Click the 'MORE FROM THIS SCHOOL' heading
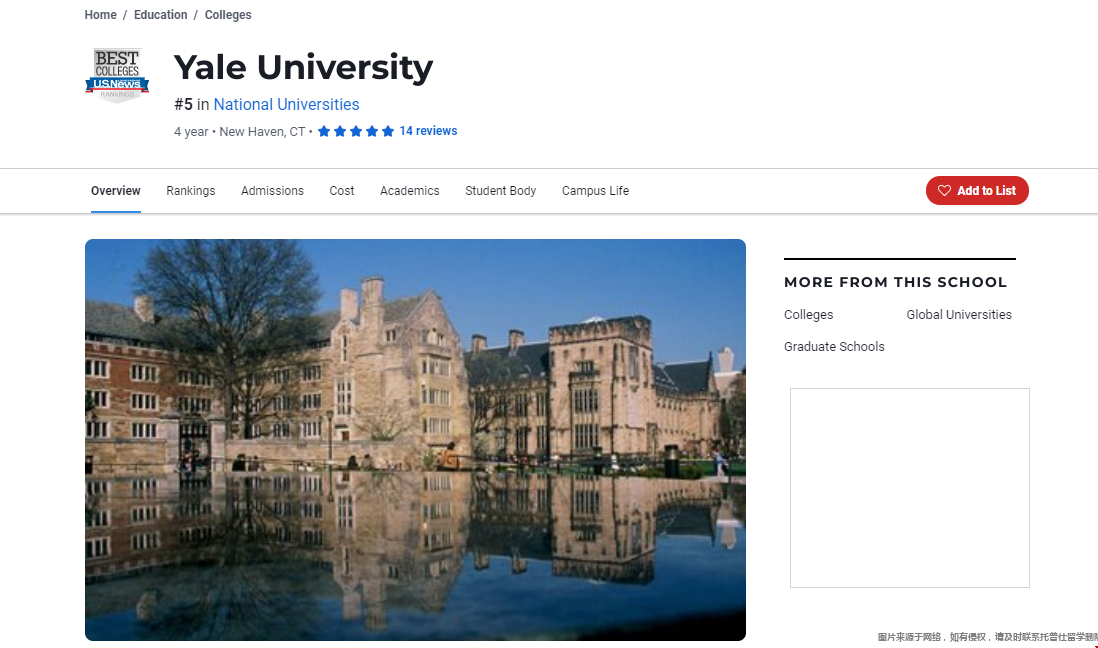This screenshot has height=648, width=1098. point(895,282)
